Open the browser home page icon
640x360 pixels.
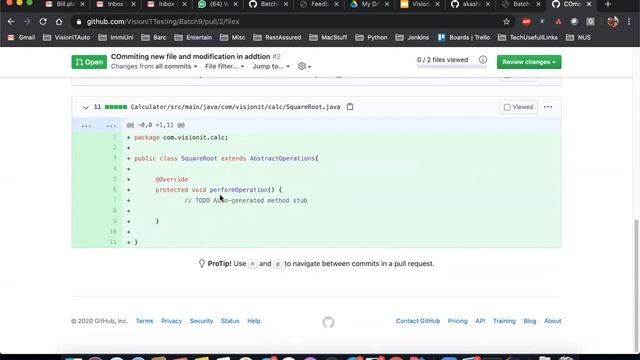(x=59, y=22)
